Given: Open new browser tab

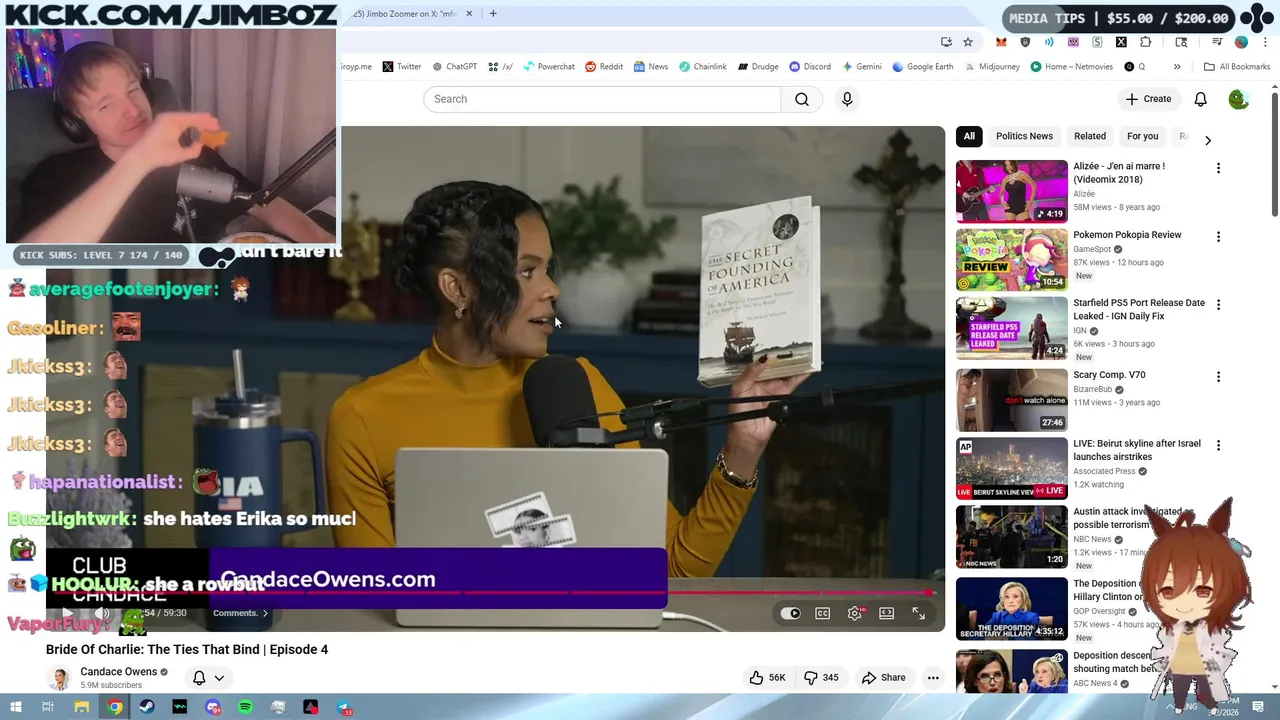Looking at the screenshot, I should coord(493,14).
